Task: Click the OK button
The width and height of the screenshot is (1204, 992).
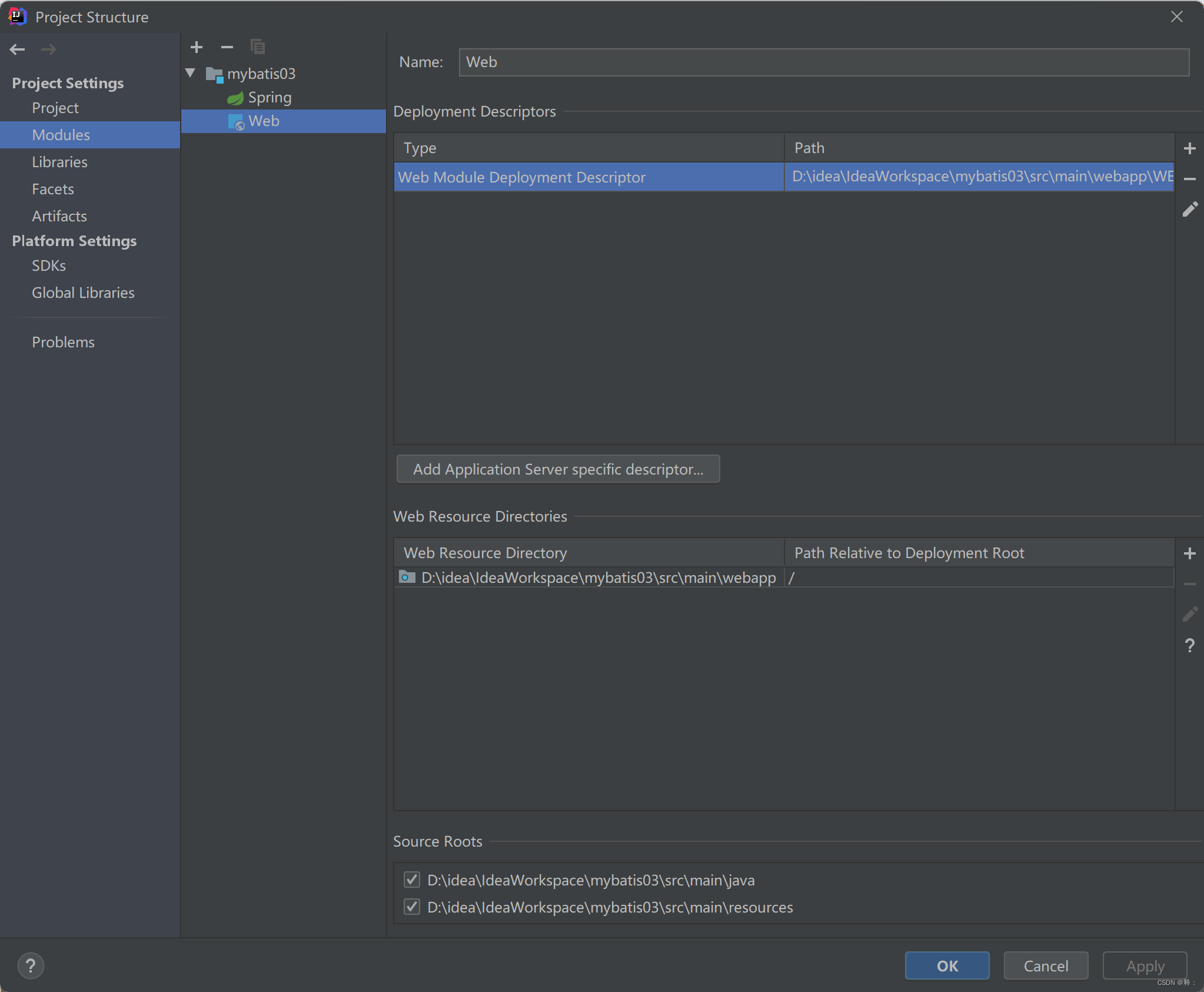Action: 947,966
